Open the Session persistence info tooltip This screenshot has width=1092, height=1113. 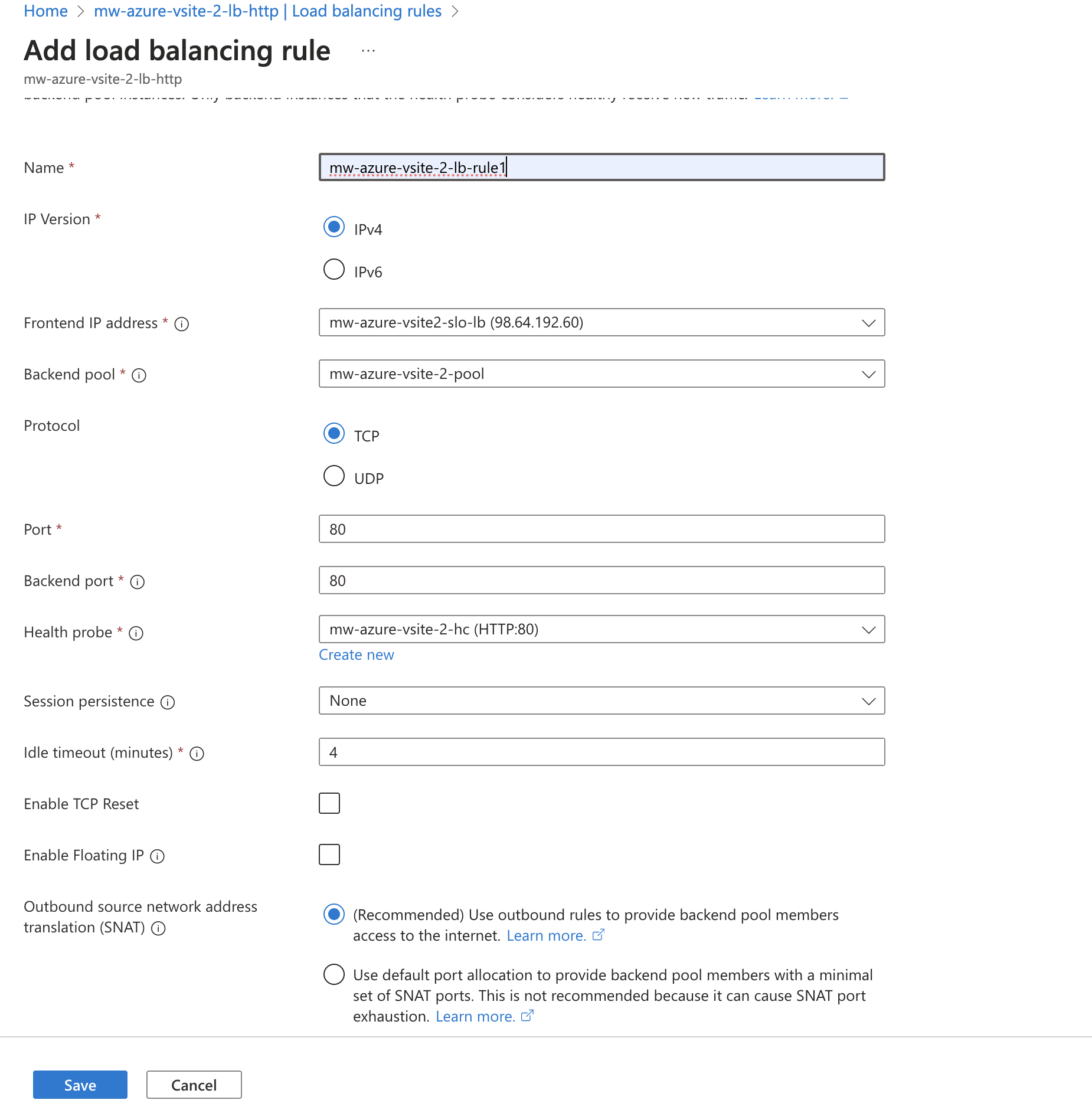point(167,702)
